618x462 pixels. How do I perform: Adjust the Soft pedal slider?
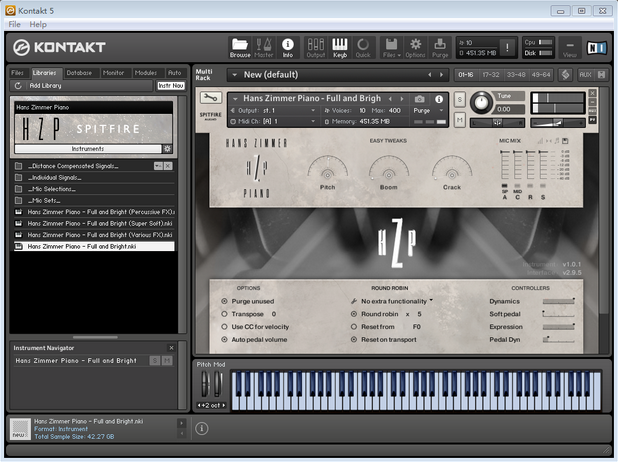coord(558,314)
